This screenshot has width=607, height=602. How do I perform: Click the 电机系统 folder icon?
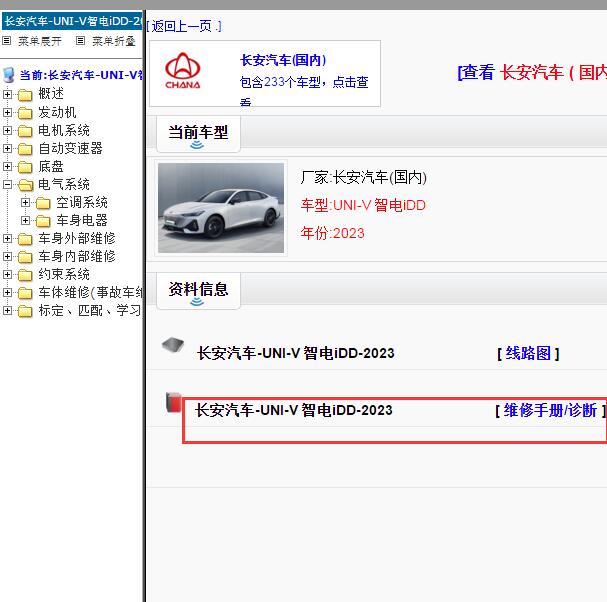click(25, 131)
